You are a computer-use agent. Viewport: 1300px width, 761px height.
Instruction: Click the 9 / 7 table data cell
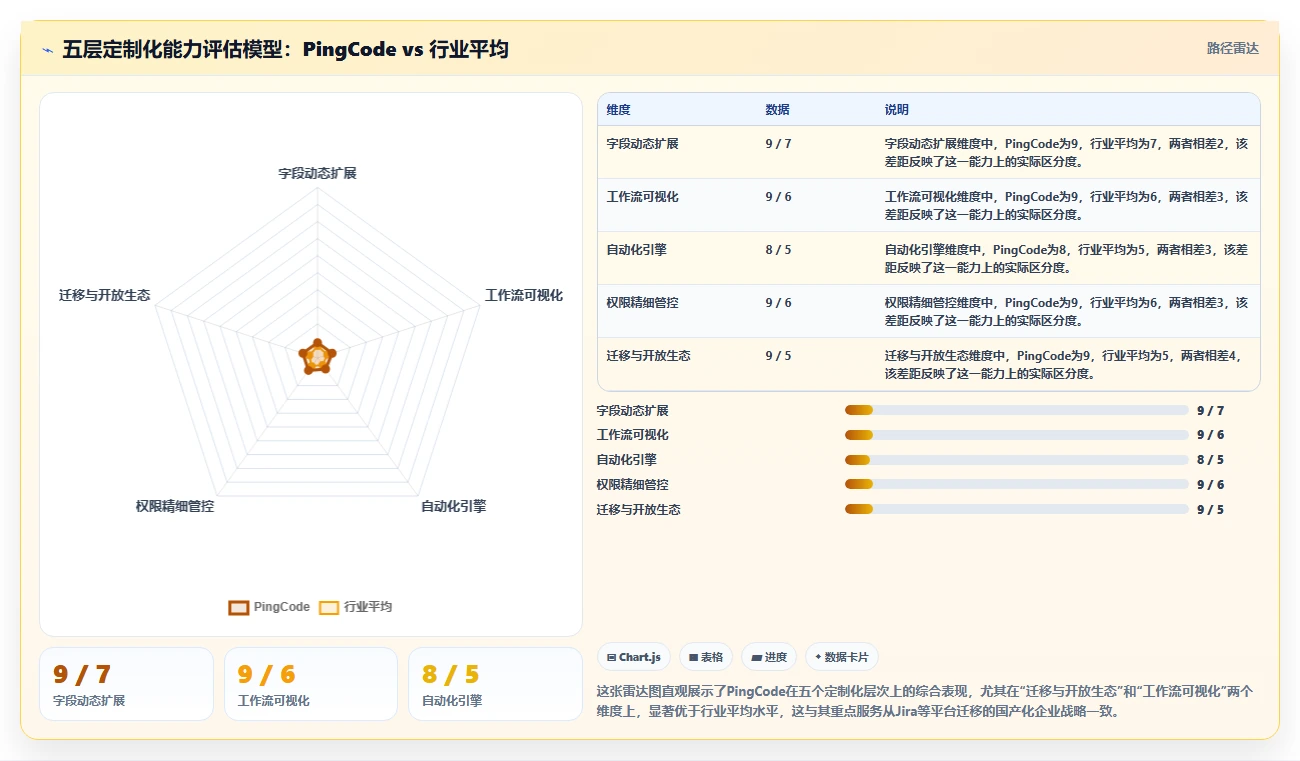point(778,144)
